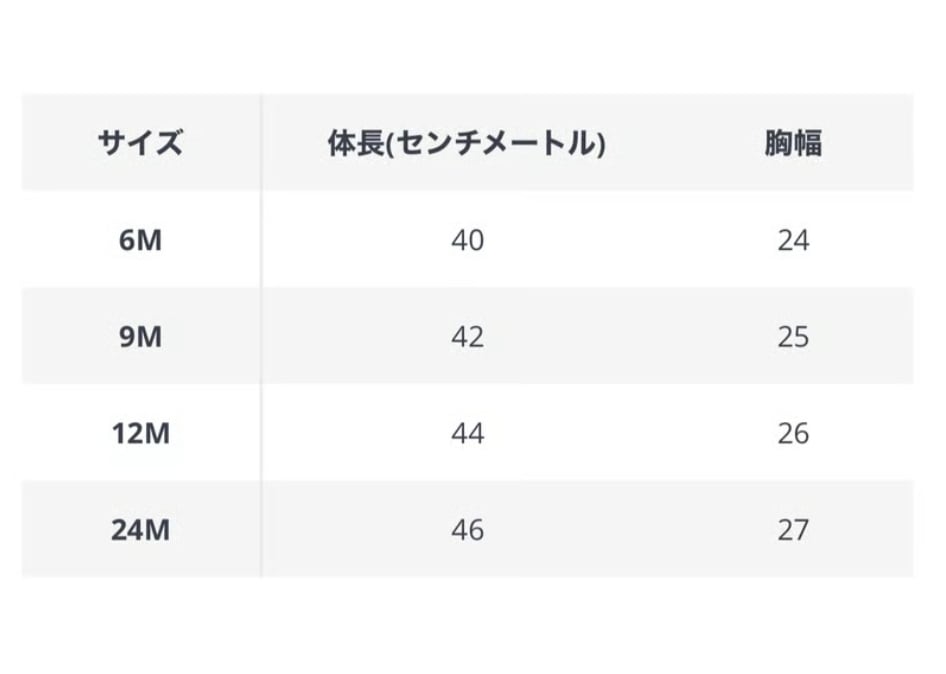Click the 胸幅 column header

[x=792, y=144]
